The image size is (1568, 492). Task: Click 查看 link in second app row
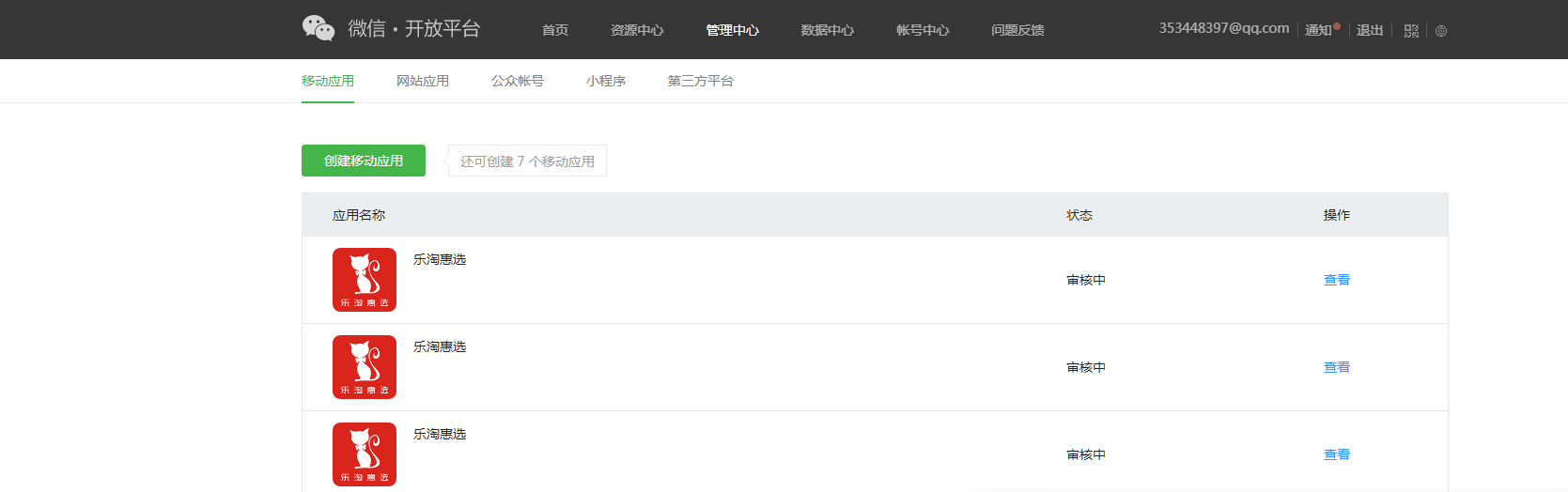point(1337,367)
